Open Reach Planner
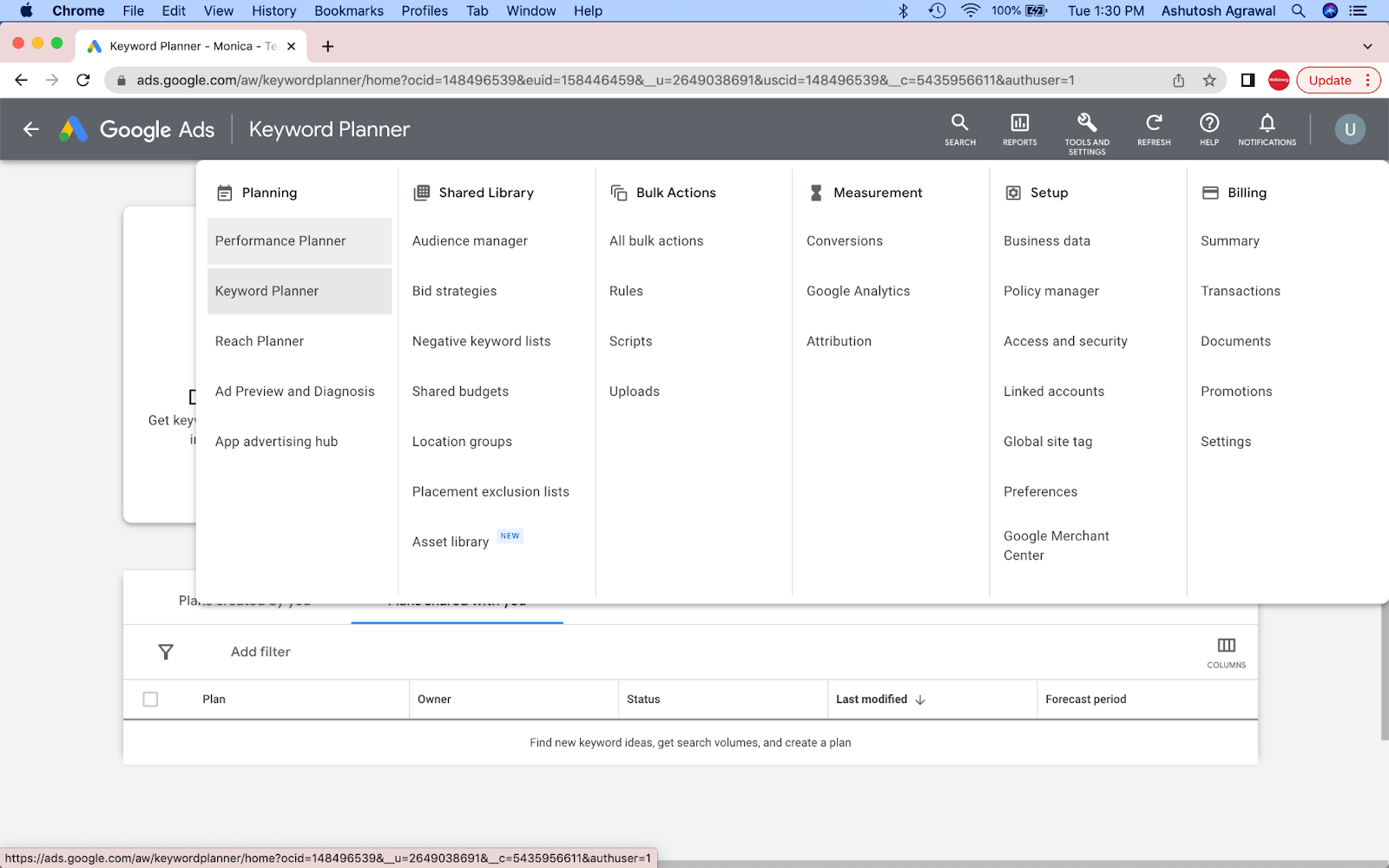1389x868 pixels. [x=260, y=341]
